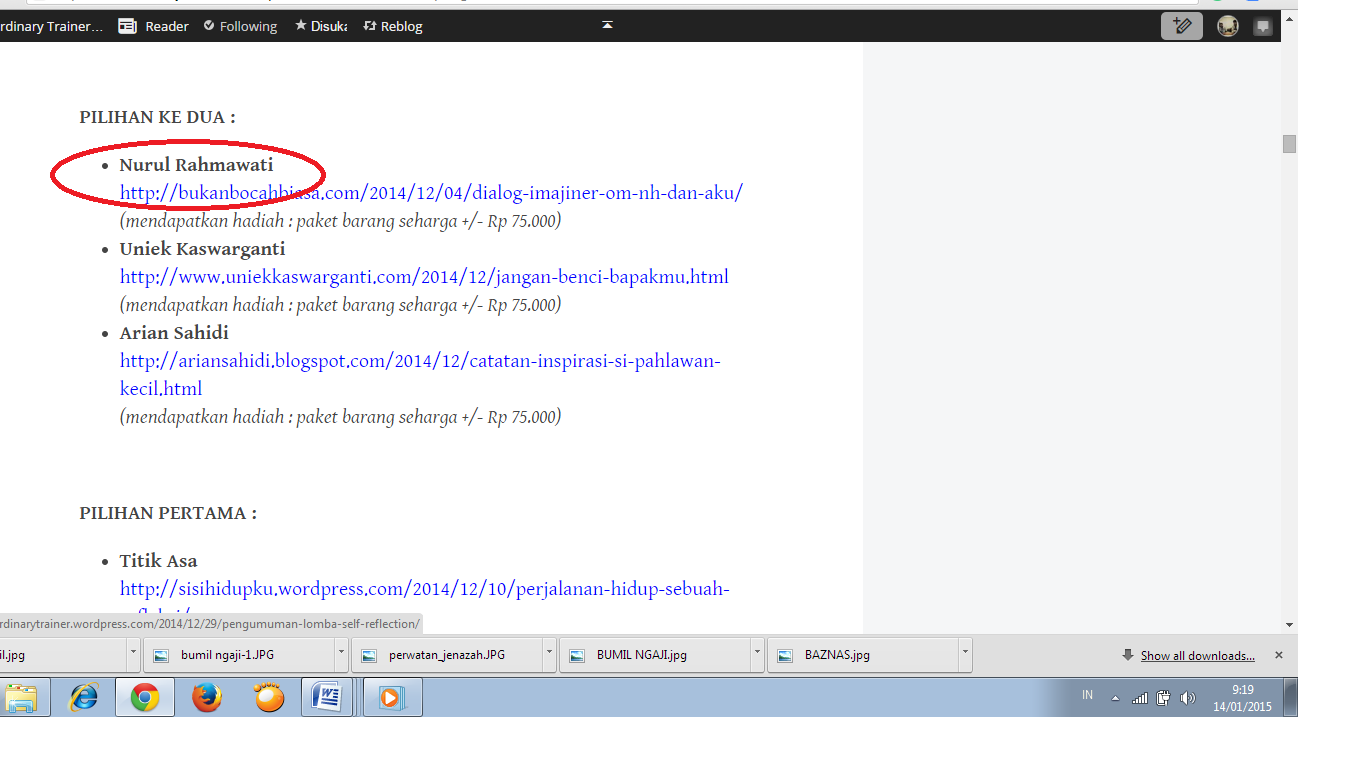Like the post with the star icon
This screenshot has height=768, width=1366.
[320, 26]
